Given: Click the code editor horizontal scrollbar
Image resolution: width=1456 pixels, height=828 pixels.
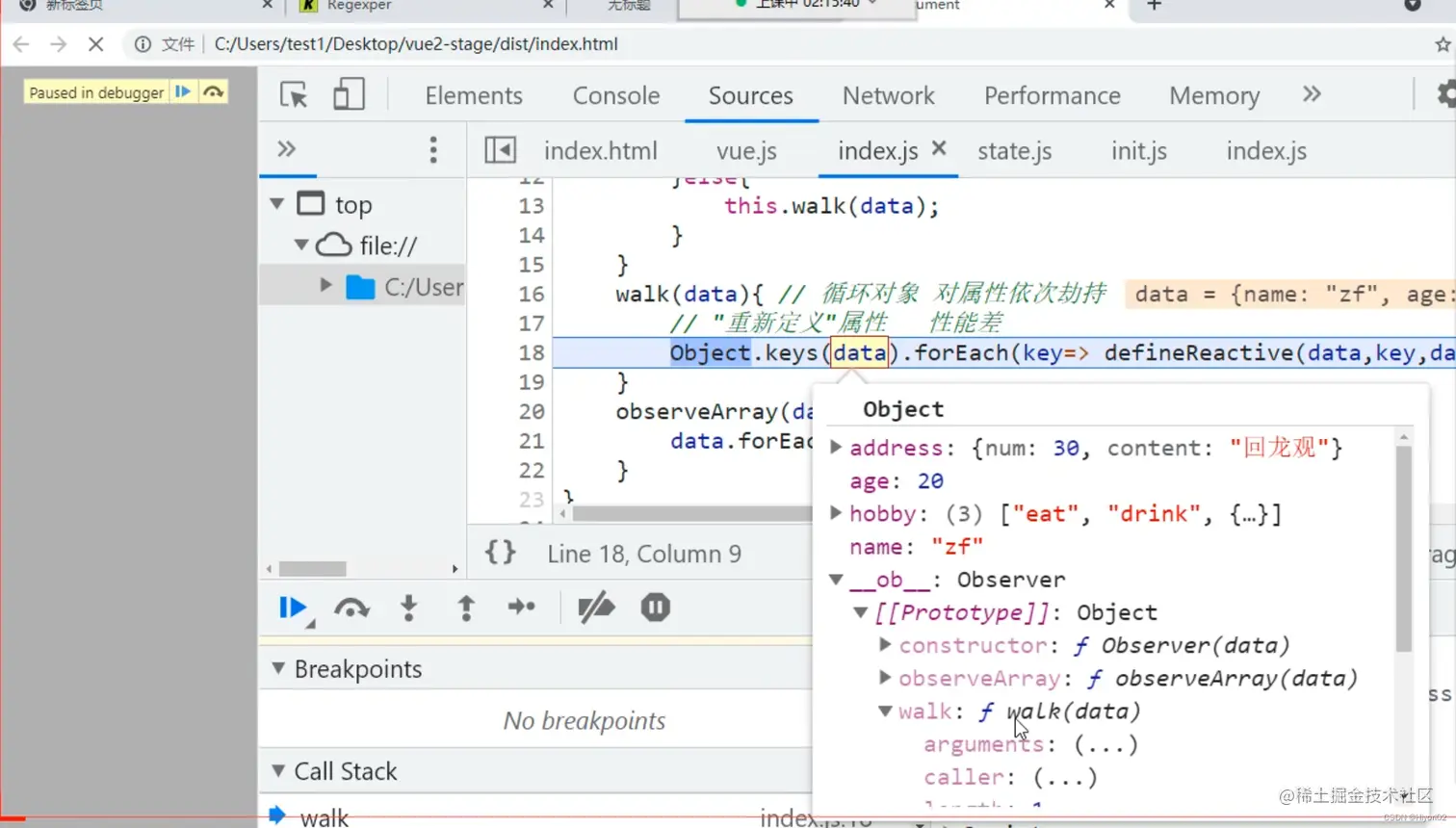Looking at the screenshot, I should (691, 514).
